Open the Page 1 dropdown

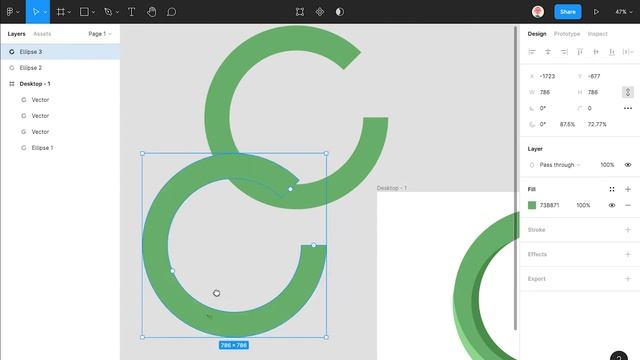coord(100,34)
